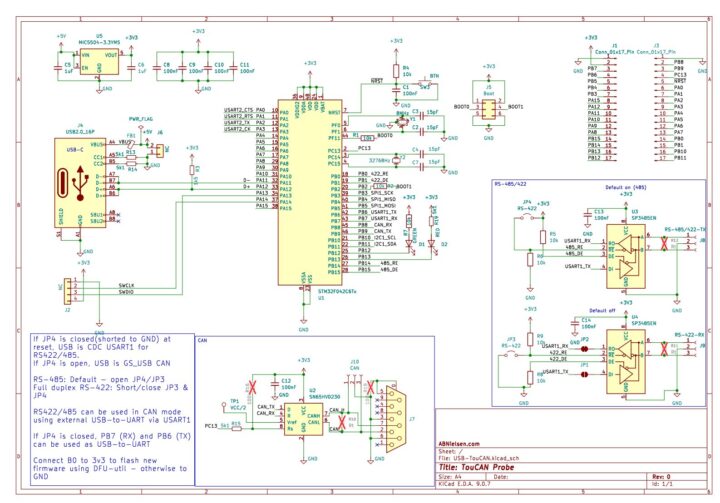Select capacitor C8 100nF decoupling symbol
Screen dimensions: 720x503
coord(157,68)
